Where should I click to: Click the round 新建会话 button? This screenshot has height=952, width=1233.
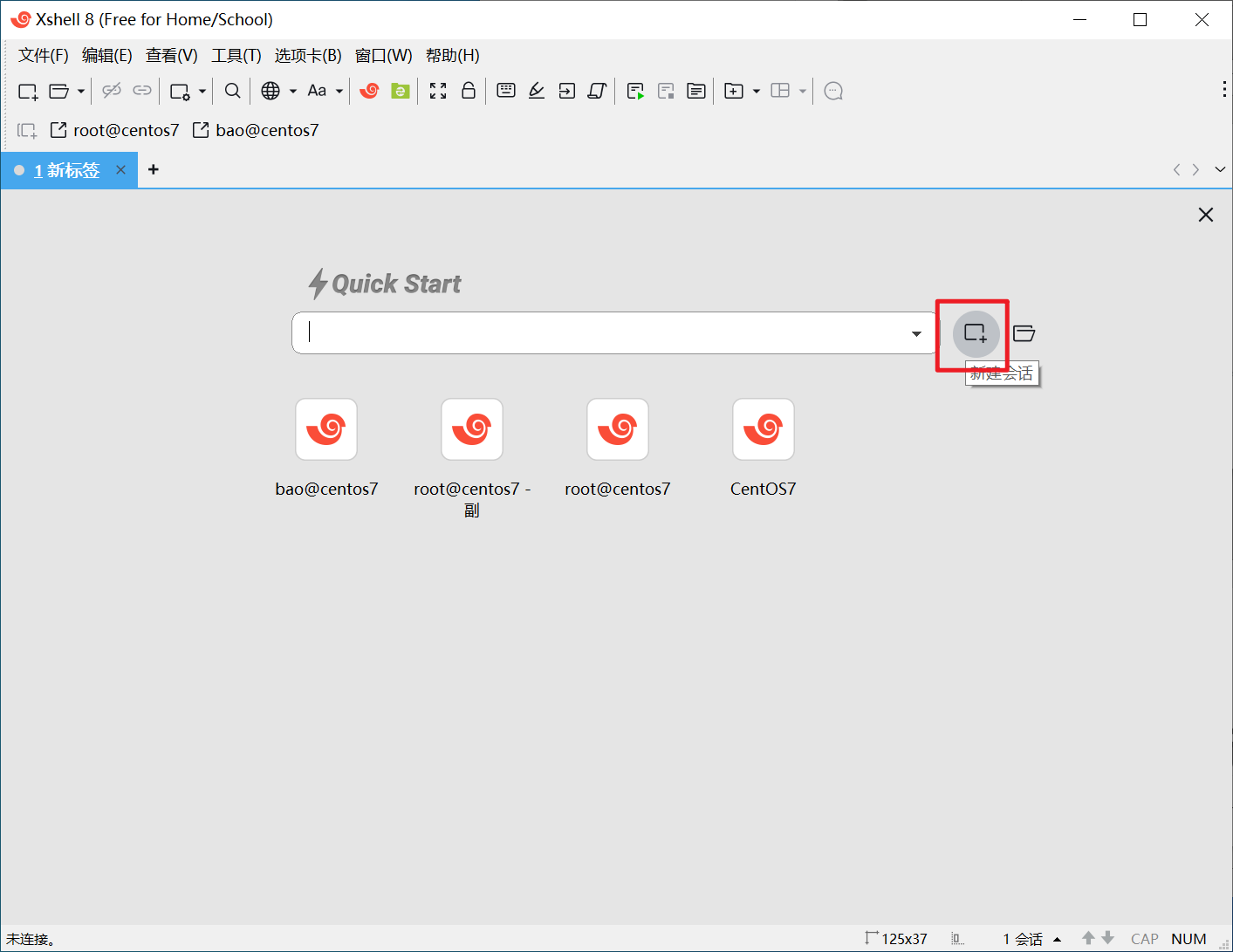coord(976,333)
